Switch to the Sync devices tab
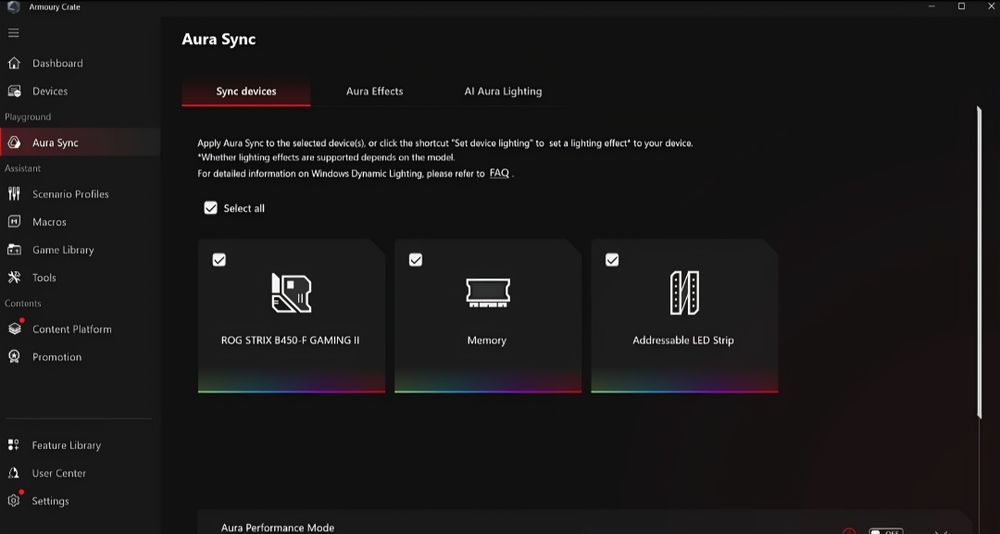 point(246,91)
